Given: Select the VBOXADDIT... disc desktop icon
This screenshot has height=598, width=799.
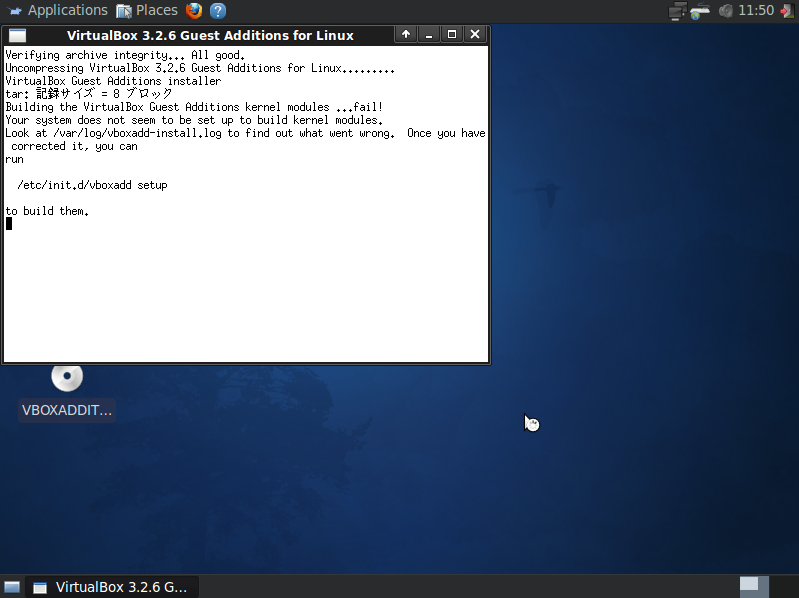Looking at the screenshot, I should pyautogui.click(x=67, y=377).
